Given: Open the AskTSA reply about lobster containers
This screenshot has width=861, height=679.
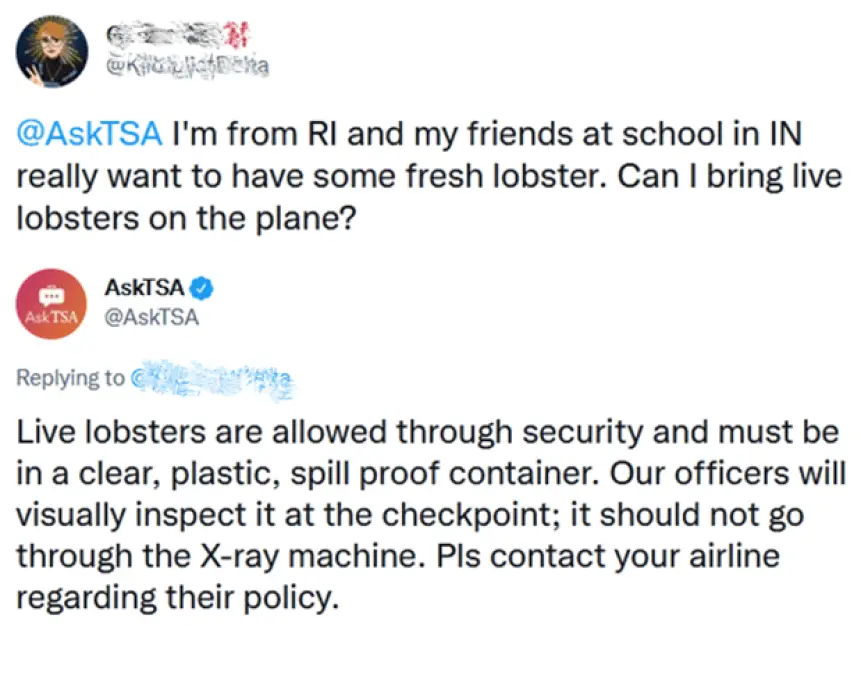Looking at the screenshot, I should point(430,515).
